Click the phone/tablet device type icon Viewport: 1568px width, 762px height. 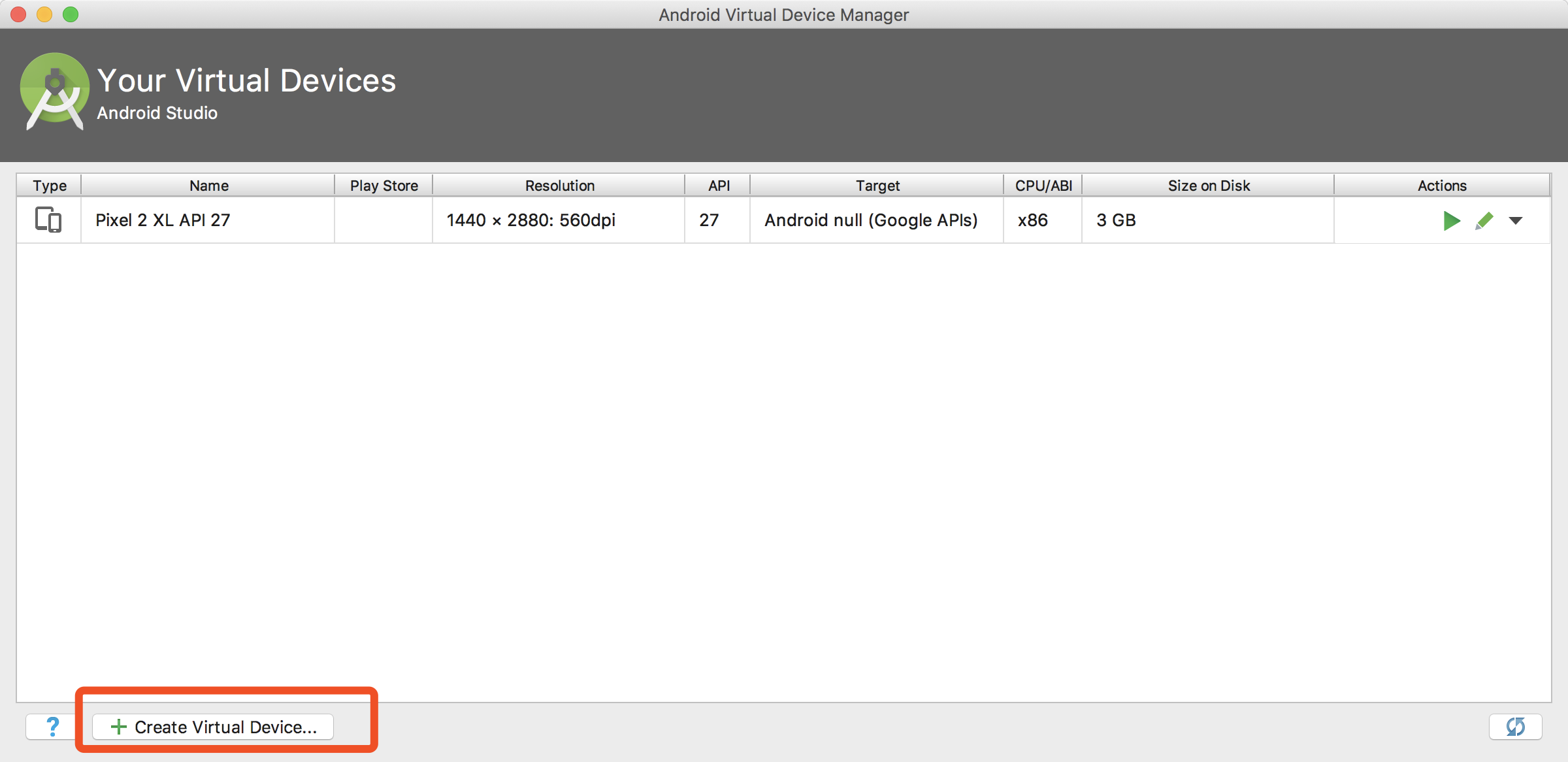coord(48,220)
